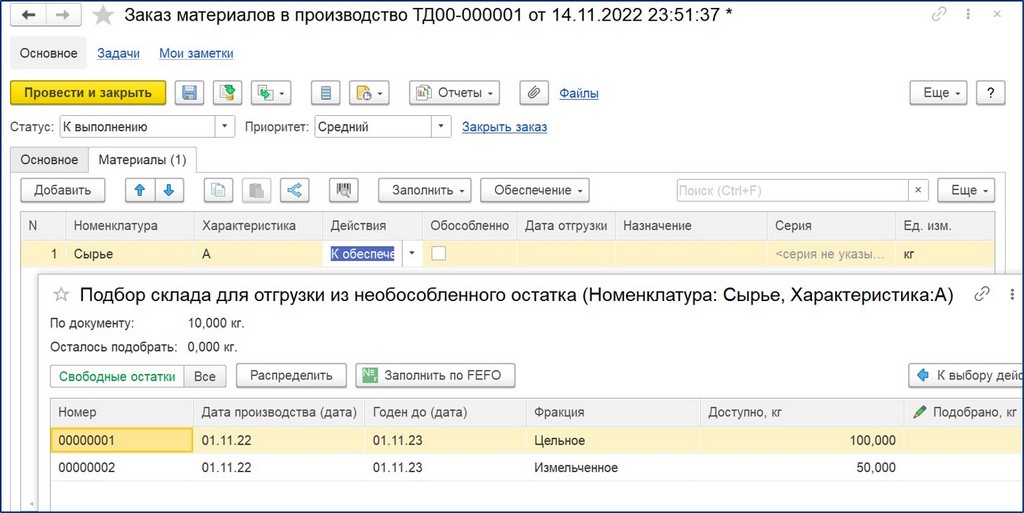Click the К выбору действия button

(966, 376)
